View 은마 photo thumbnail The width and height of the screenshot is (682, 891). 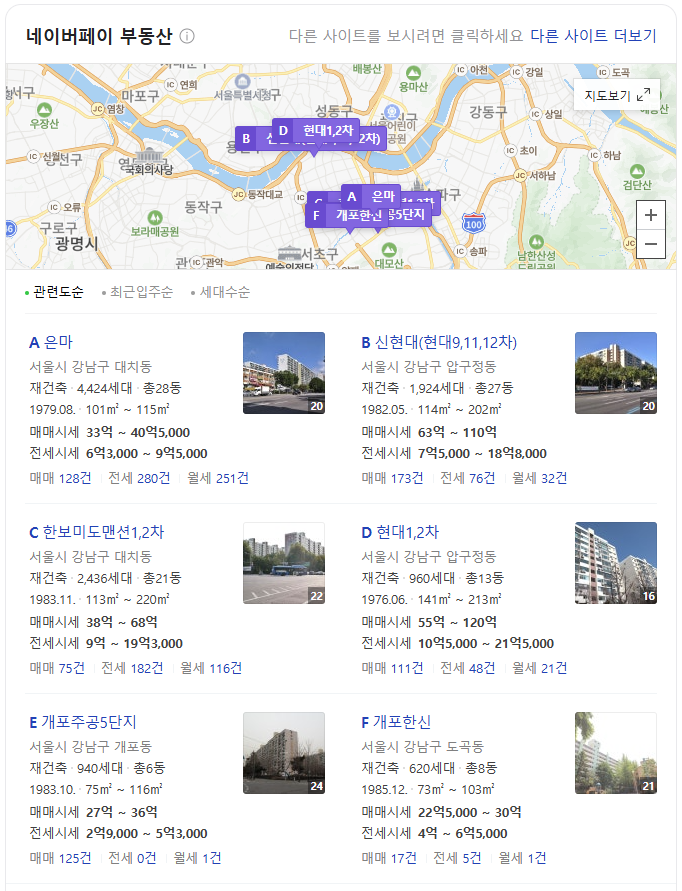(x=284, y=373)
